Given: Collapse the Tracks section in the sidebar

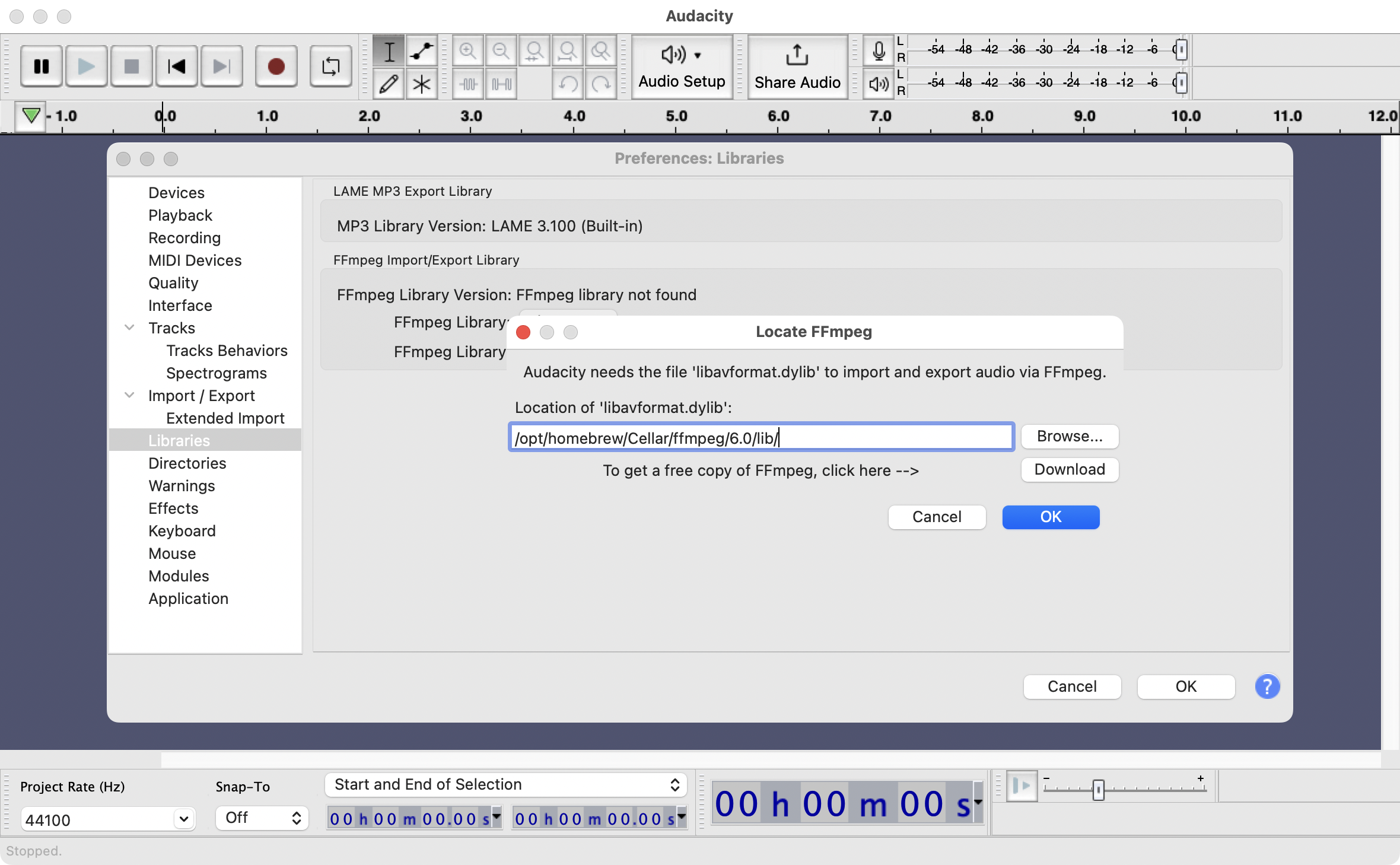Looking at the screenshot, I should click(130, 327).
